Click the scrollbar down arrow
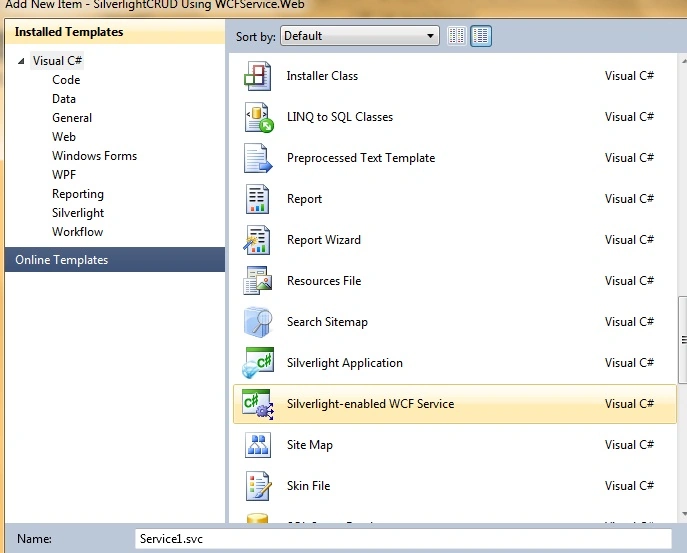 (683, 514)
